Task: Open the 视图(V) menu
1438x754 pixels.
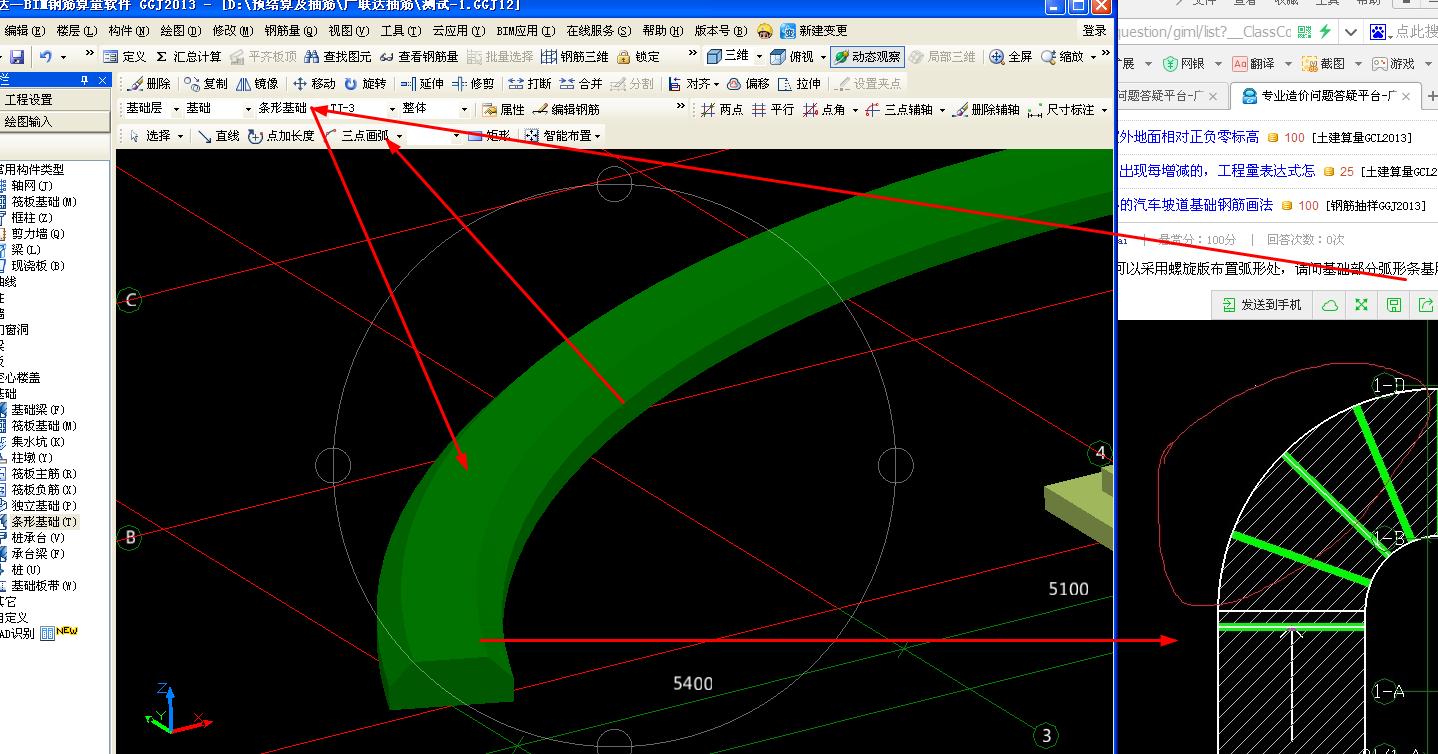Action: [x=349, y=31]
